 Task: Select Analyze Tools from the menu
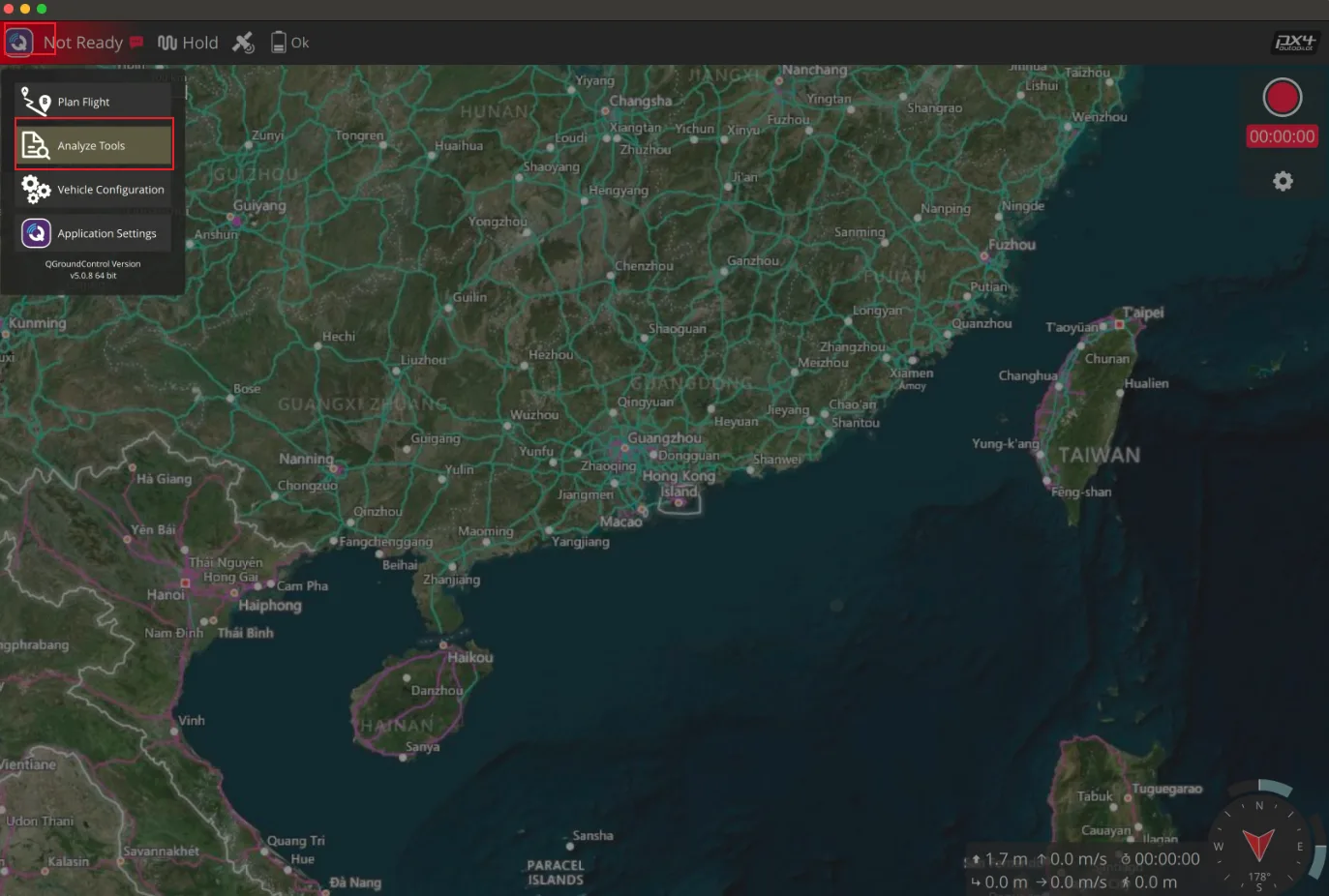(94, 145)
